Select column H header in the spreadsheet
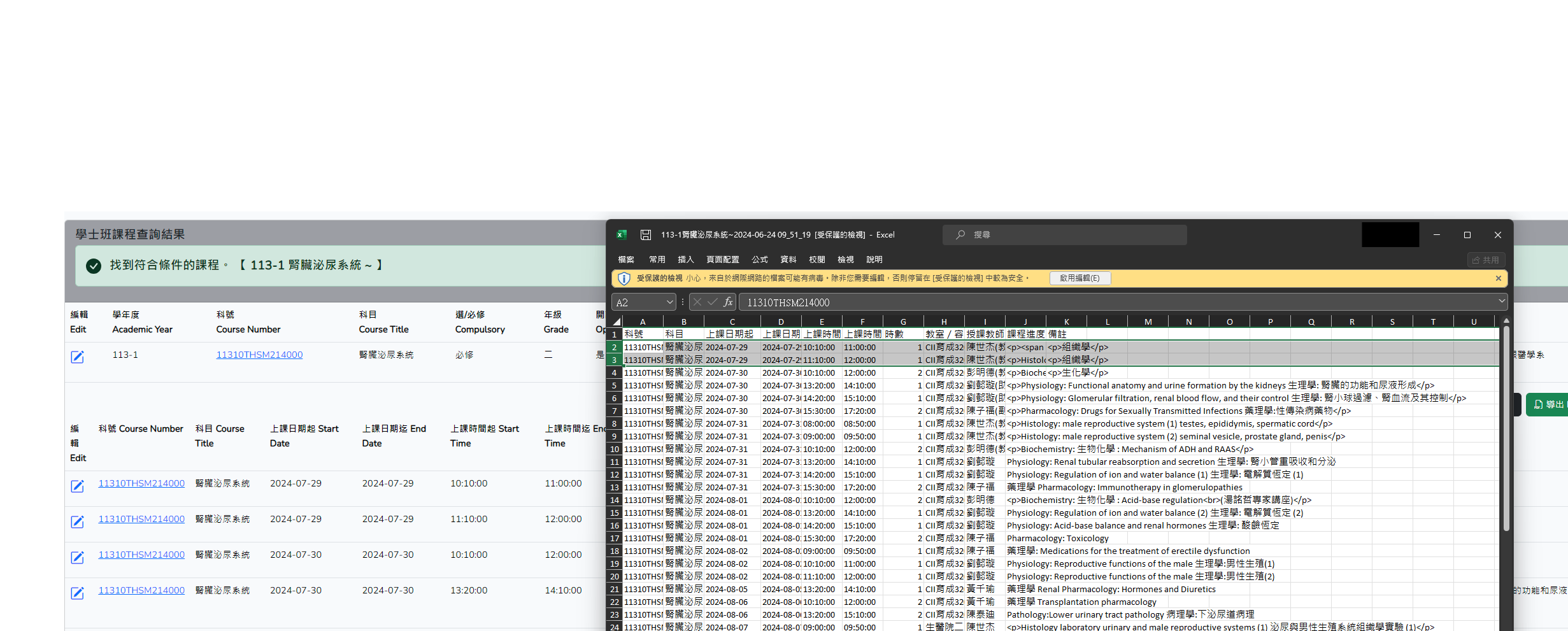 click(x=943, y=322)
